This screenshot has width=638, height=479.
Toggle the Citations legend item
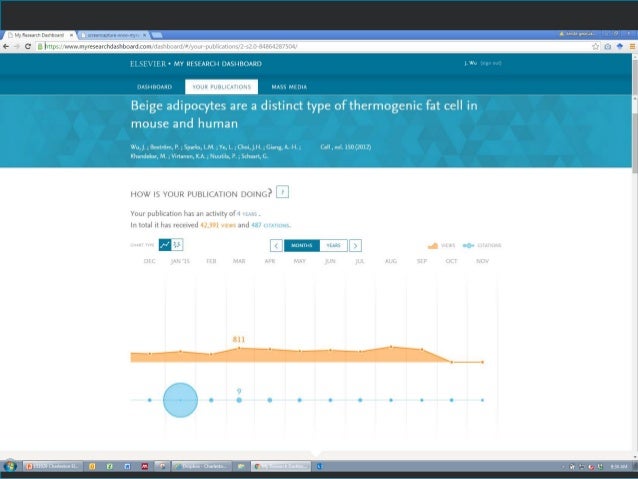482,245
